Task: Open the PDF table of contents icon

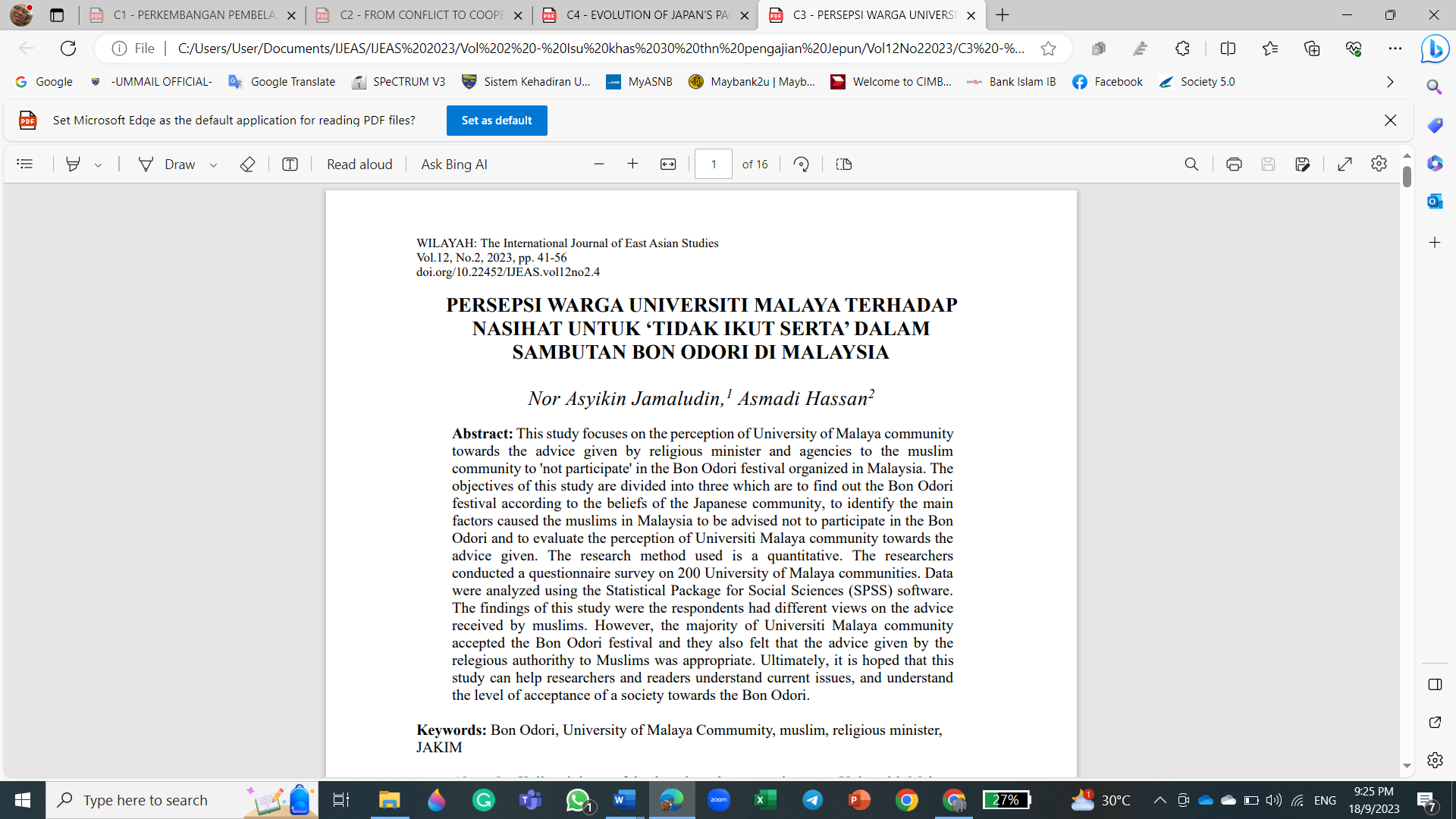Action: point(25,164)
